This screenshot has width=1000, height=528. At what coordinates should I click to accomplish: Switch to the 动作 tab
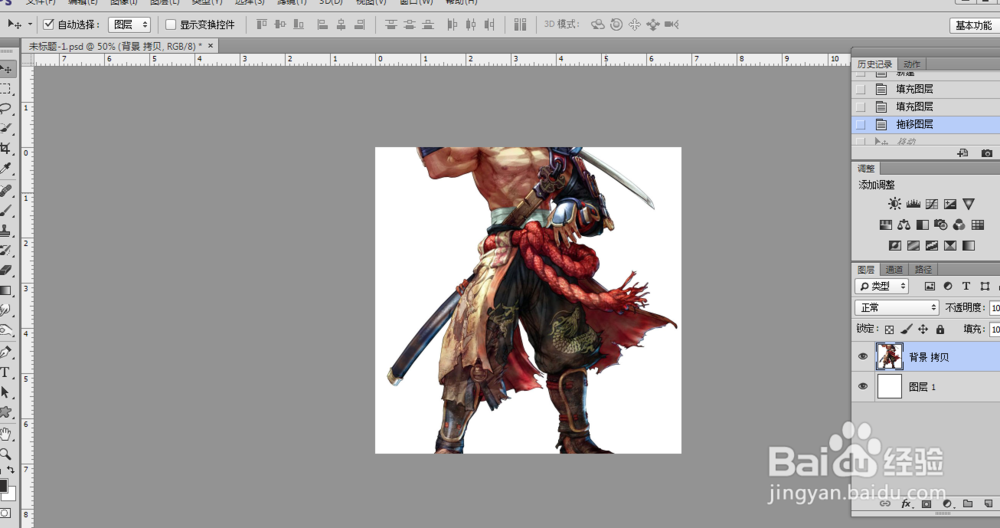[x=912, y=64]
